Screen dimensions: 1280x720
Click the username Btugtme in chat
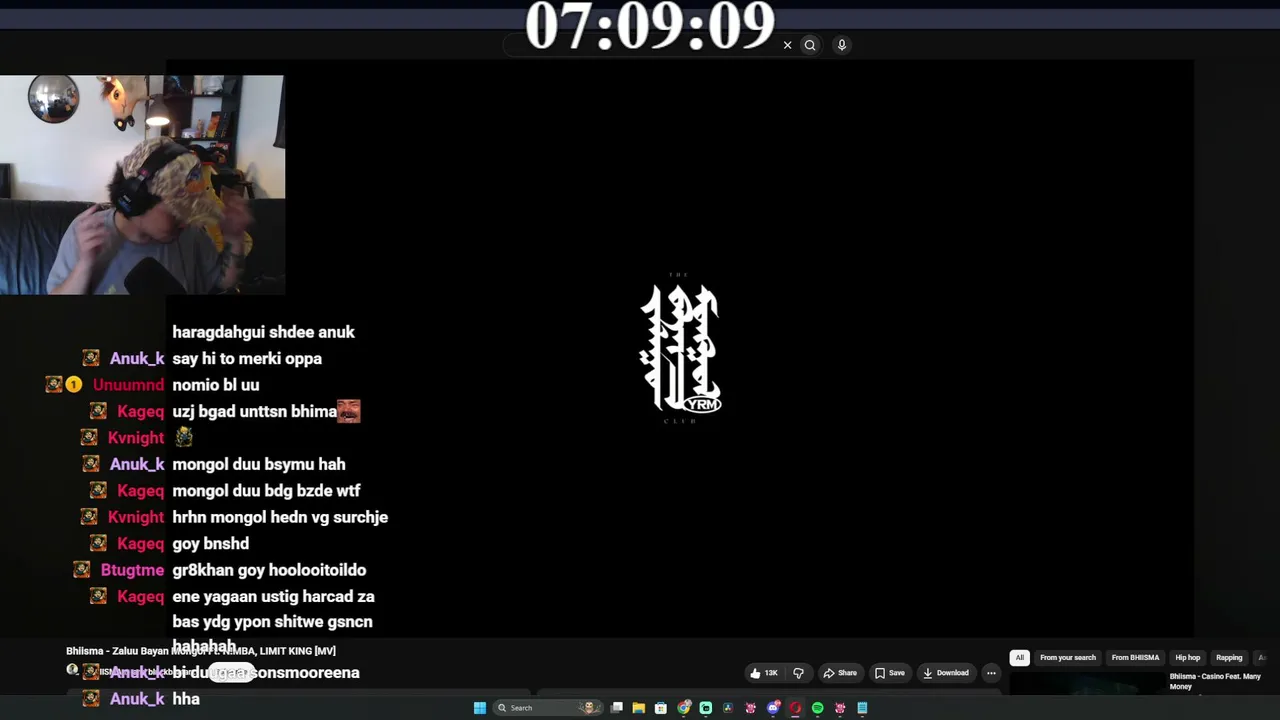132,570
